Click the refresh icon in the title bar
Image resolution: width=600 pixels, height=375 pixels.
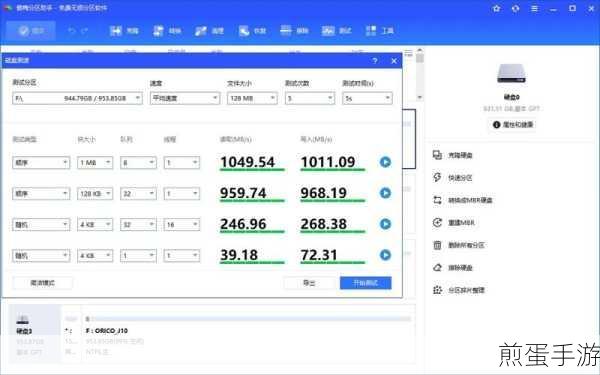point(515,8)
